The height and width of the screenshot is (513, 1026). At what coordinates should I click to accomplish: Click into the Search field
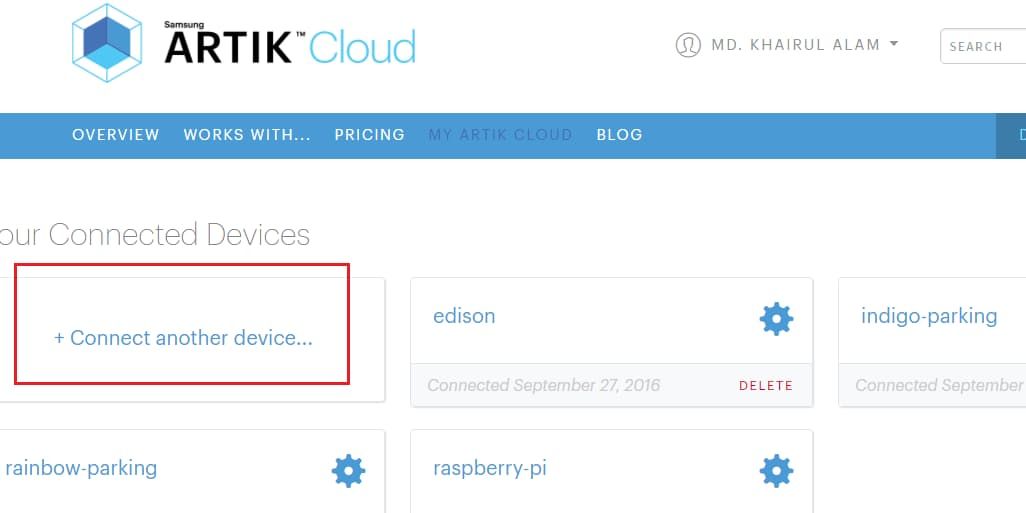[983, 46]
